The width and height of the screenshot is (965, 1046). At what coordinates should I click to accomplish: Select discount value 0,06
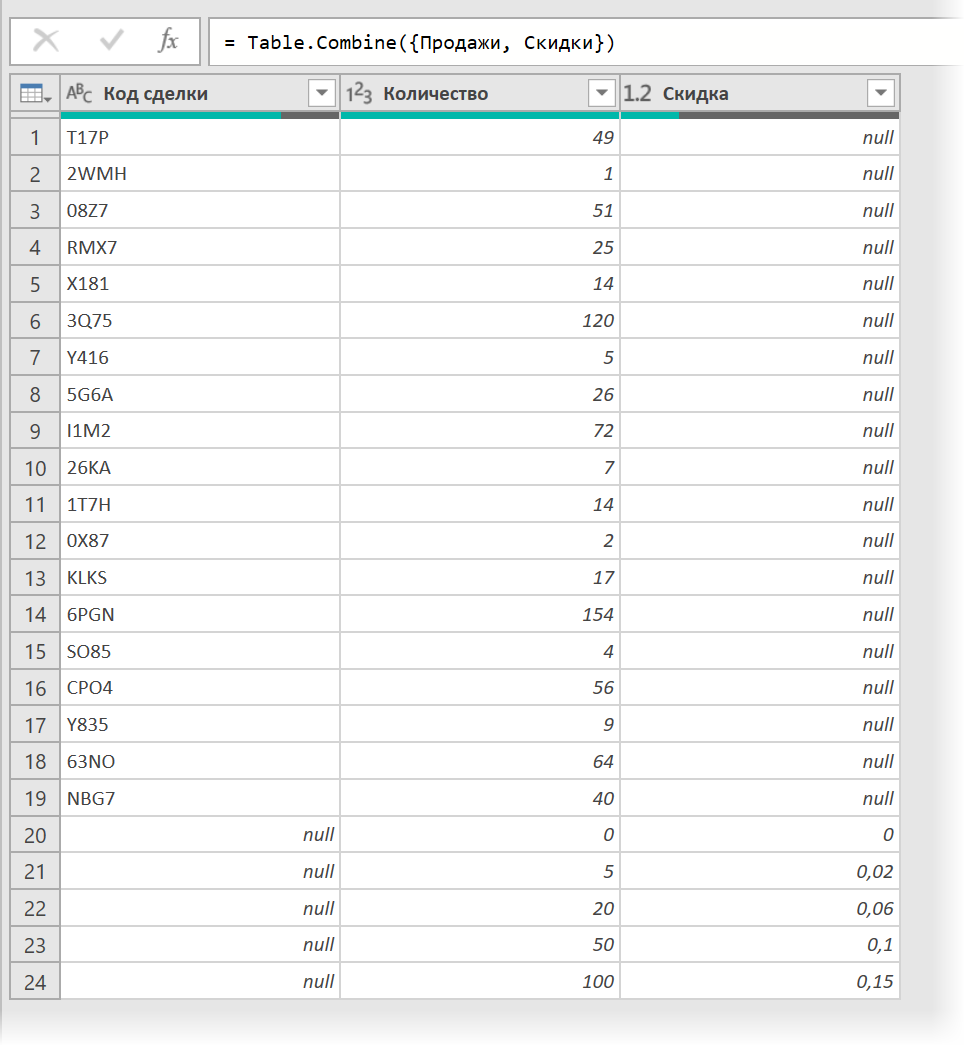pos(760,908)
